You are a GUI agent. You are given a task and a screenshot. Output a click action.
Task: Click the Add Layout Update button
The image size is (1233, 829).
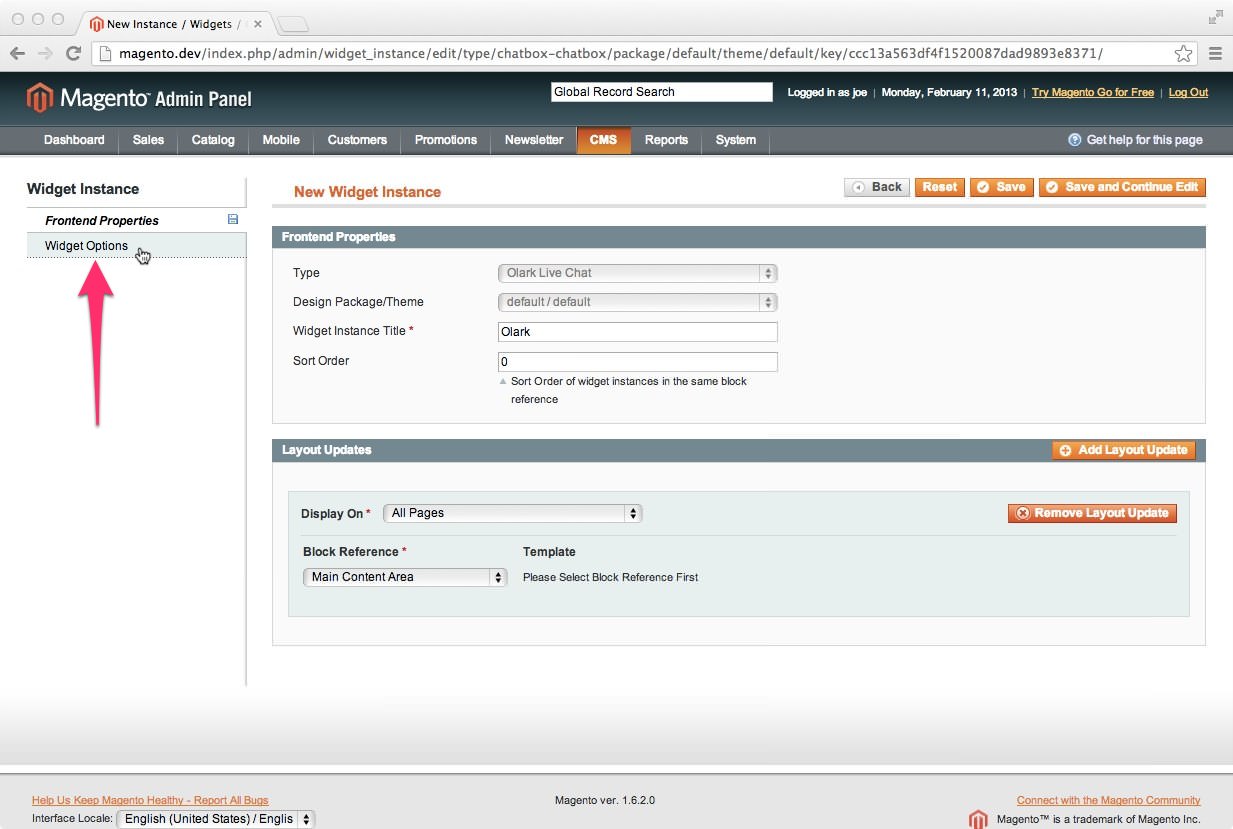point(1124,450)
